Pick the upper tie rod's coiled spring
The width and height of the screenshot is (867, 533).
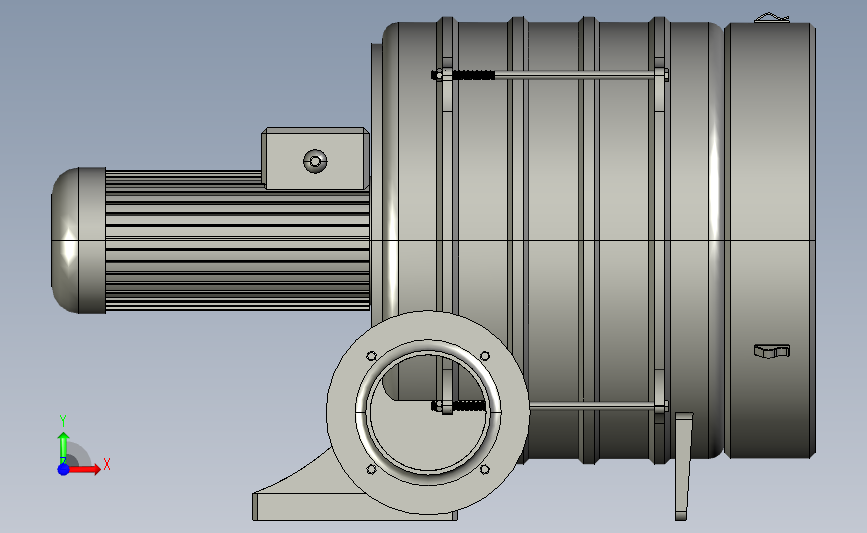(473, 75)
